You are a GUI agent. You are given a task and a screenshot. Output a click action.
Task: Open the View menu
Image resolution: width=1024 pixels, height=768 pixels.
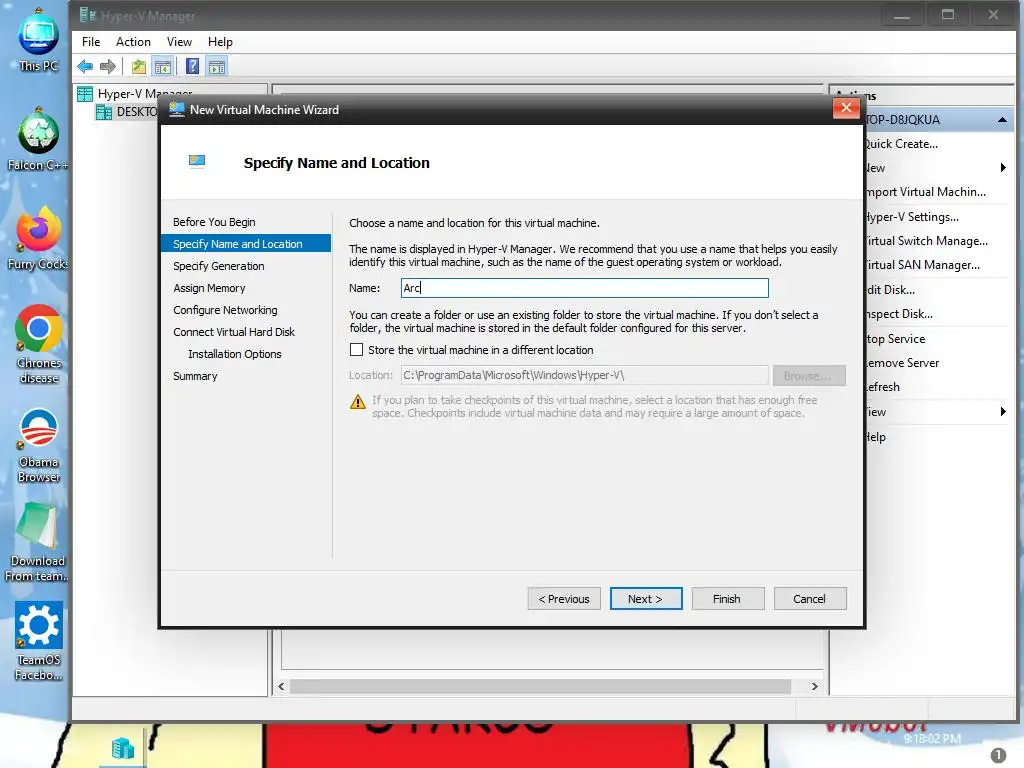pyautogui.click(x=179, y=42)
